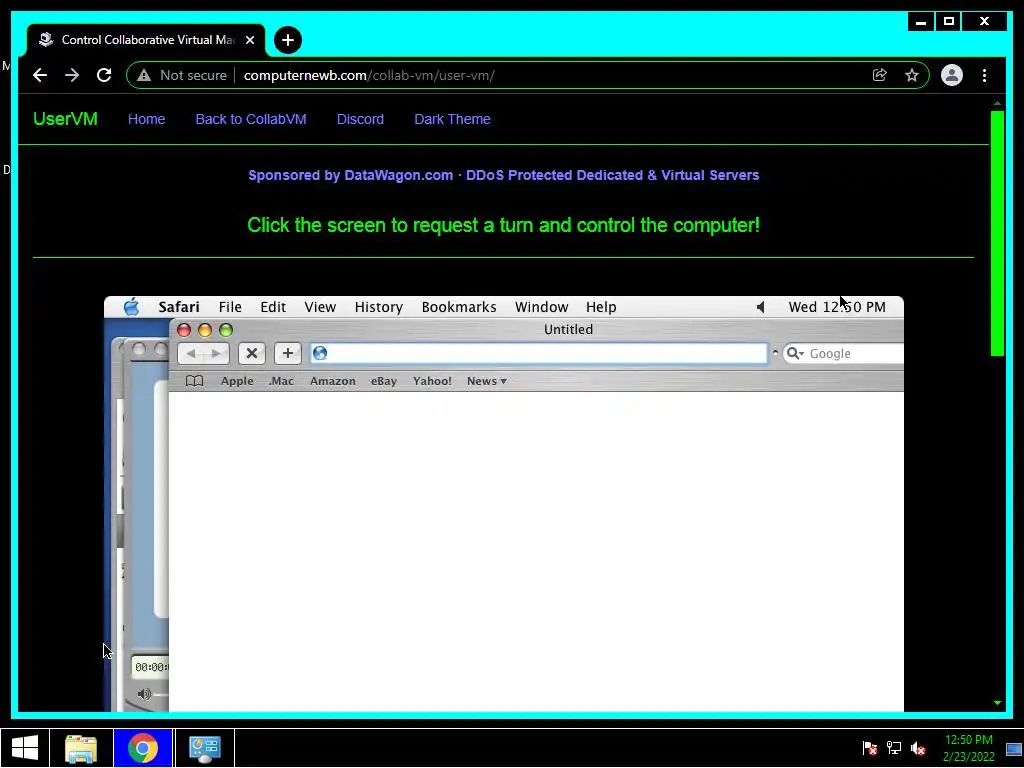Open Back to CollabVM link
The width and height of the screenshot is (1024, 768).
(251, 119)
